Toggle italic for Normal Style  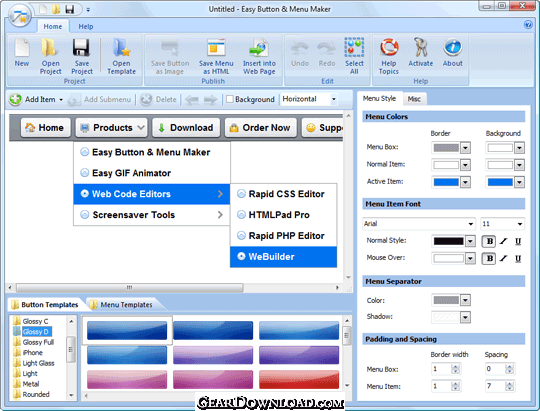tap(504, 241)
